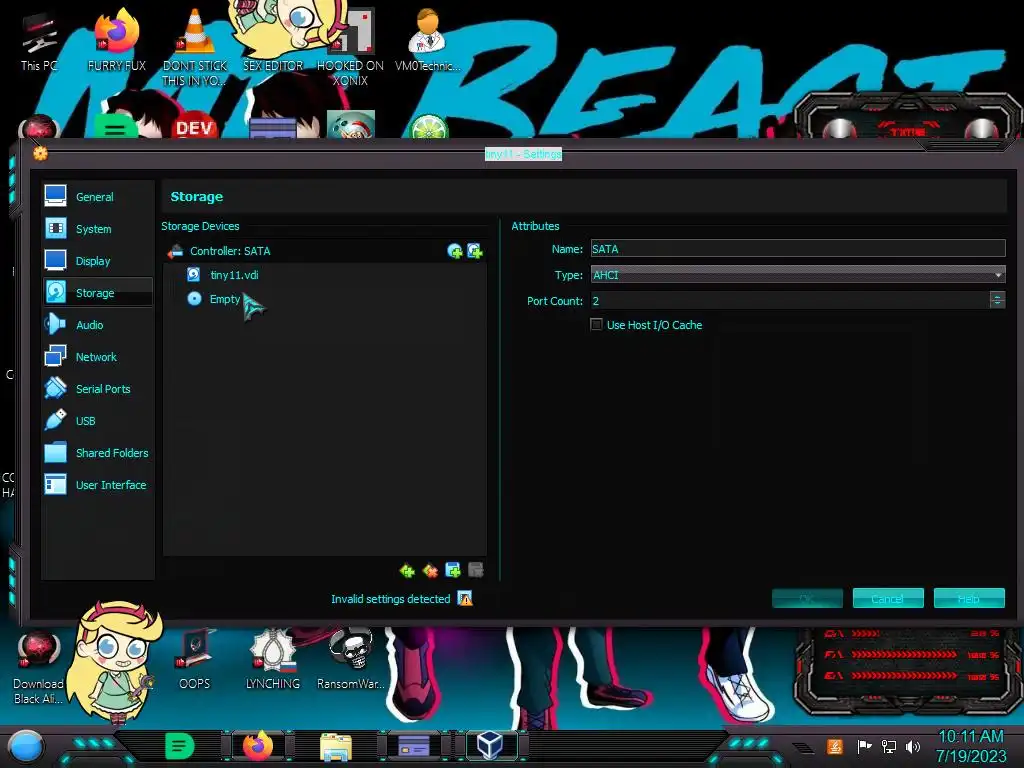Screen dimensions: 1024x768
Task: Click the remove attachment icon below storage tree
Action: (x=475, y=570)
